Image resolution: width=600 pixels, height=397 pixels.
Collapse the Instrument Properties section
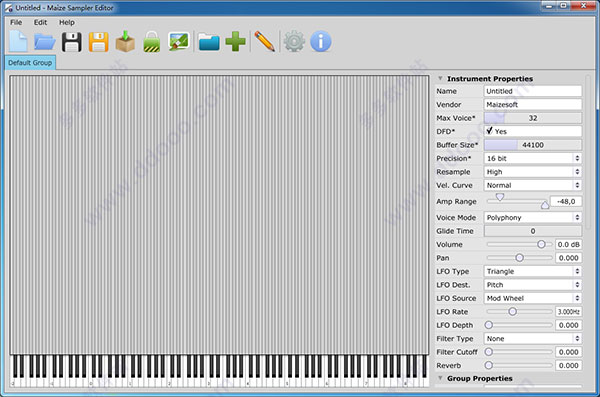pos(440,78)
